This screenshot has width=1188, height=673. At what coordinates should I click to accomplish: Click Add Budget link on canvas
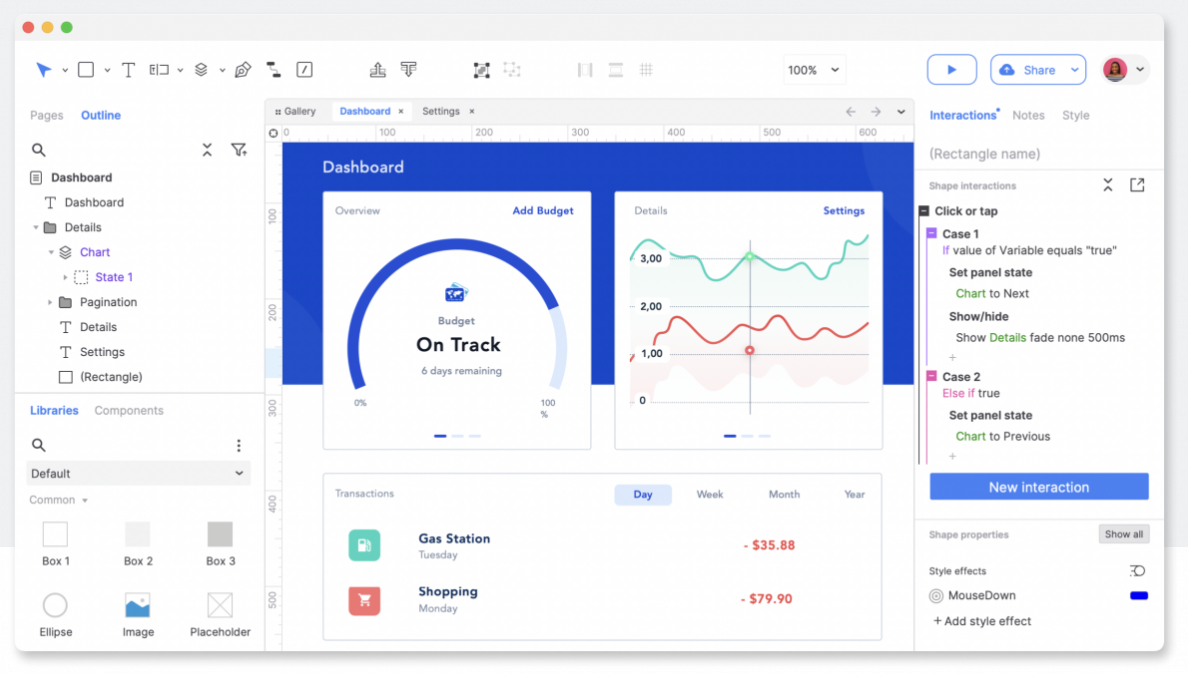tap(542, 211)
